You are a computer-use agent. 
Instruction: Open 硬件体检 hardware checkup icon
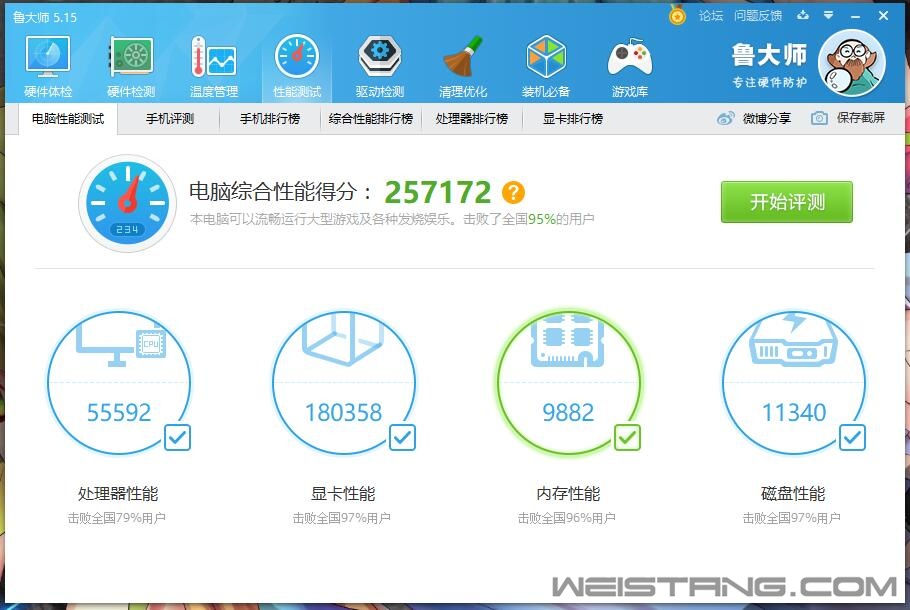click(48, 66)
